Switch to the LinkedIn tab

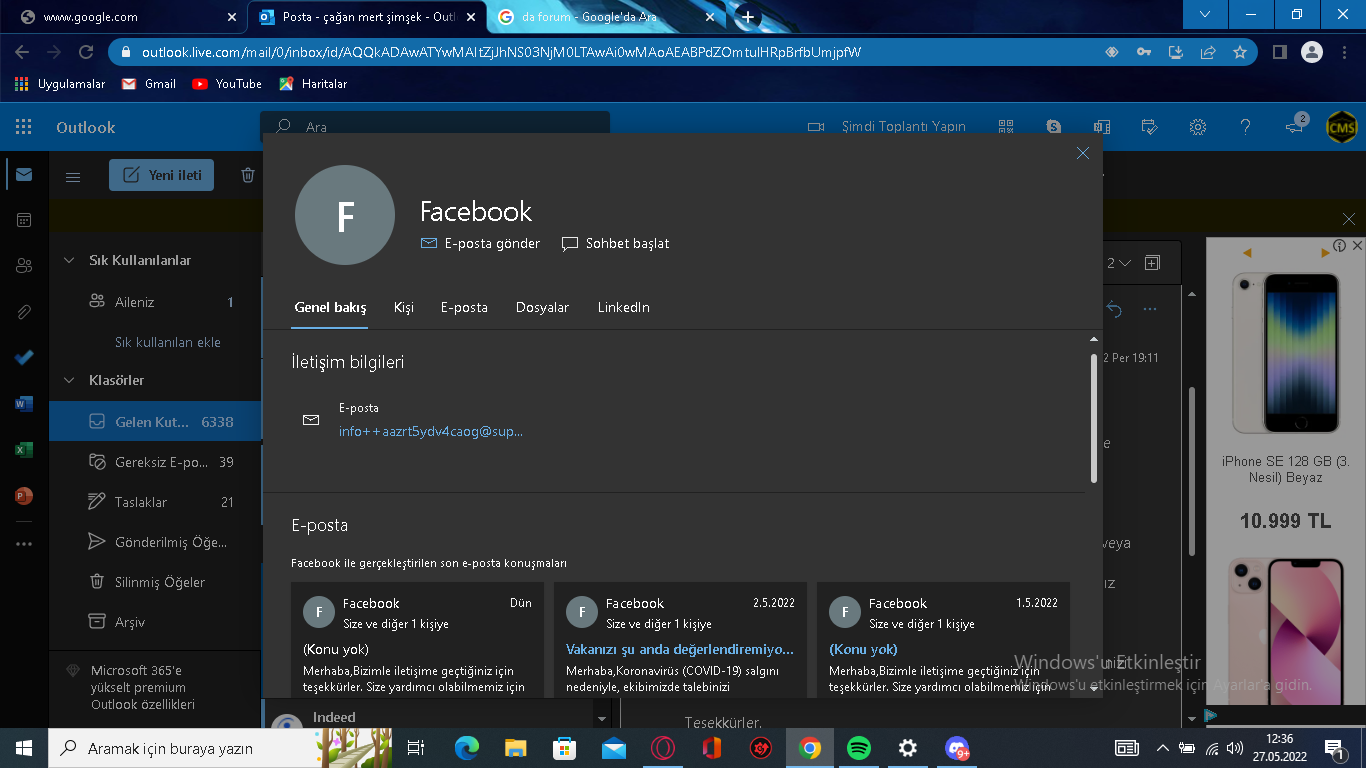tap(623, 307)
